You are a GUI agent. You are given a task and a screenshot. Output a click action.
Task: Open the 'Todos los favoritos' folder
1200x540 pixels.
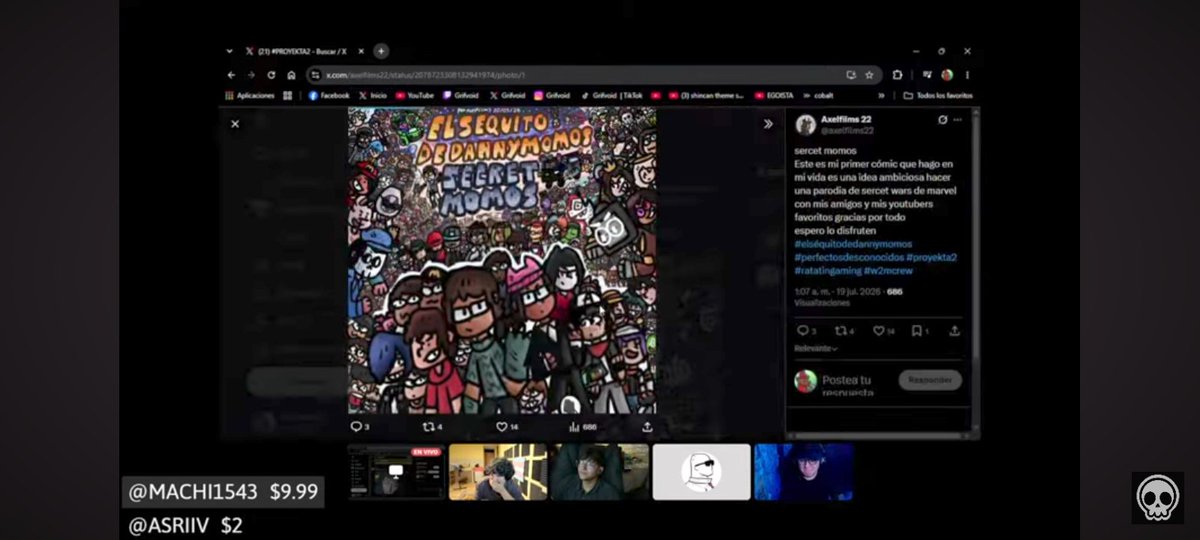(x=938, y=96)
